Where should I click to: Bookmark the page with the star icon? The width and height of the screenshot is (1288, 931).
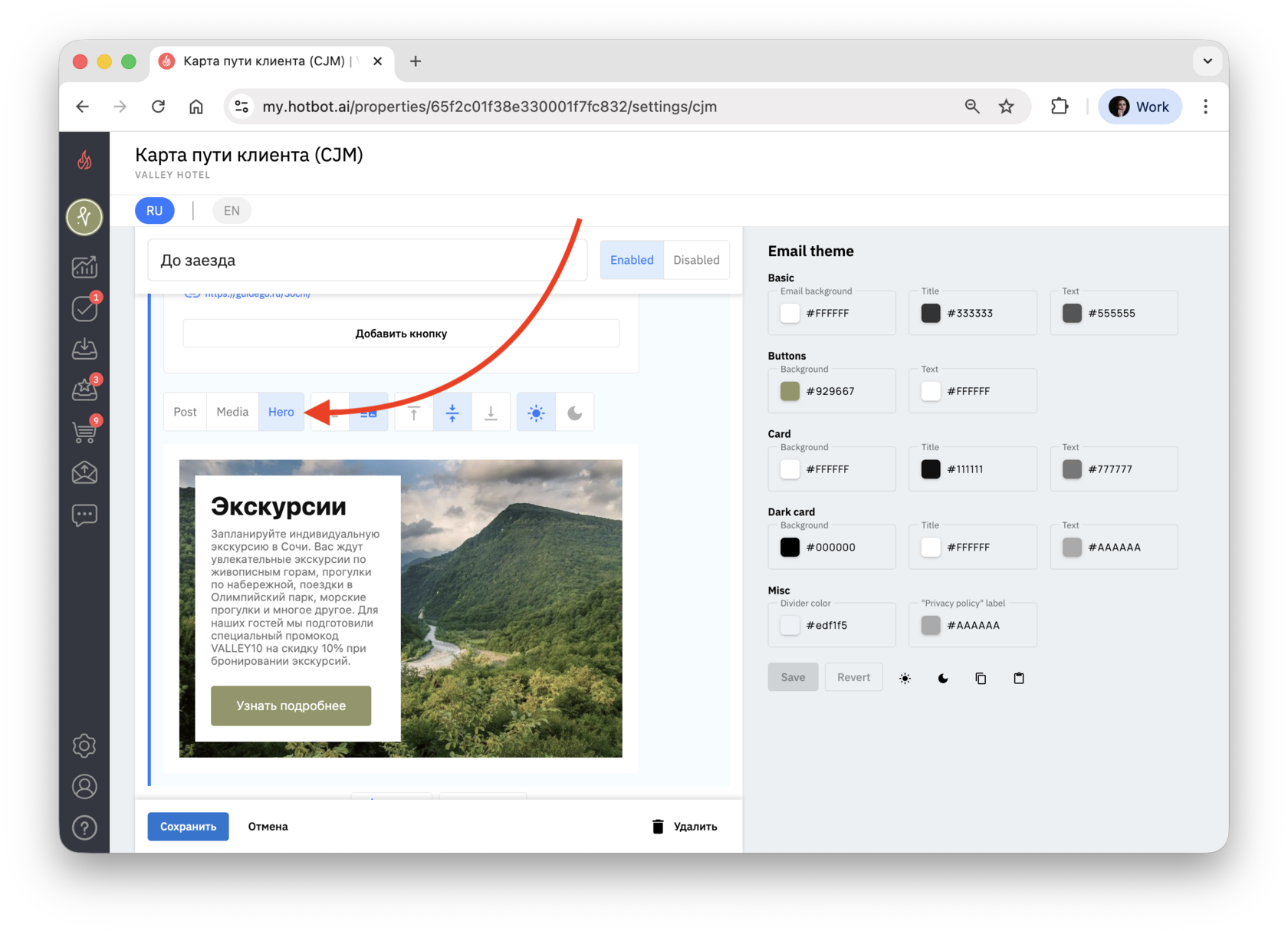pos(1007,107)
